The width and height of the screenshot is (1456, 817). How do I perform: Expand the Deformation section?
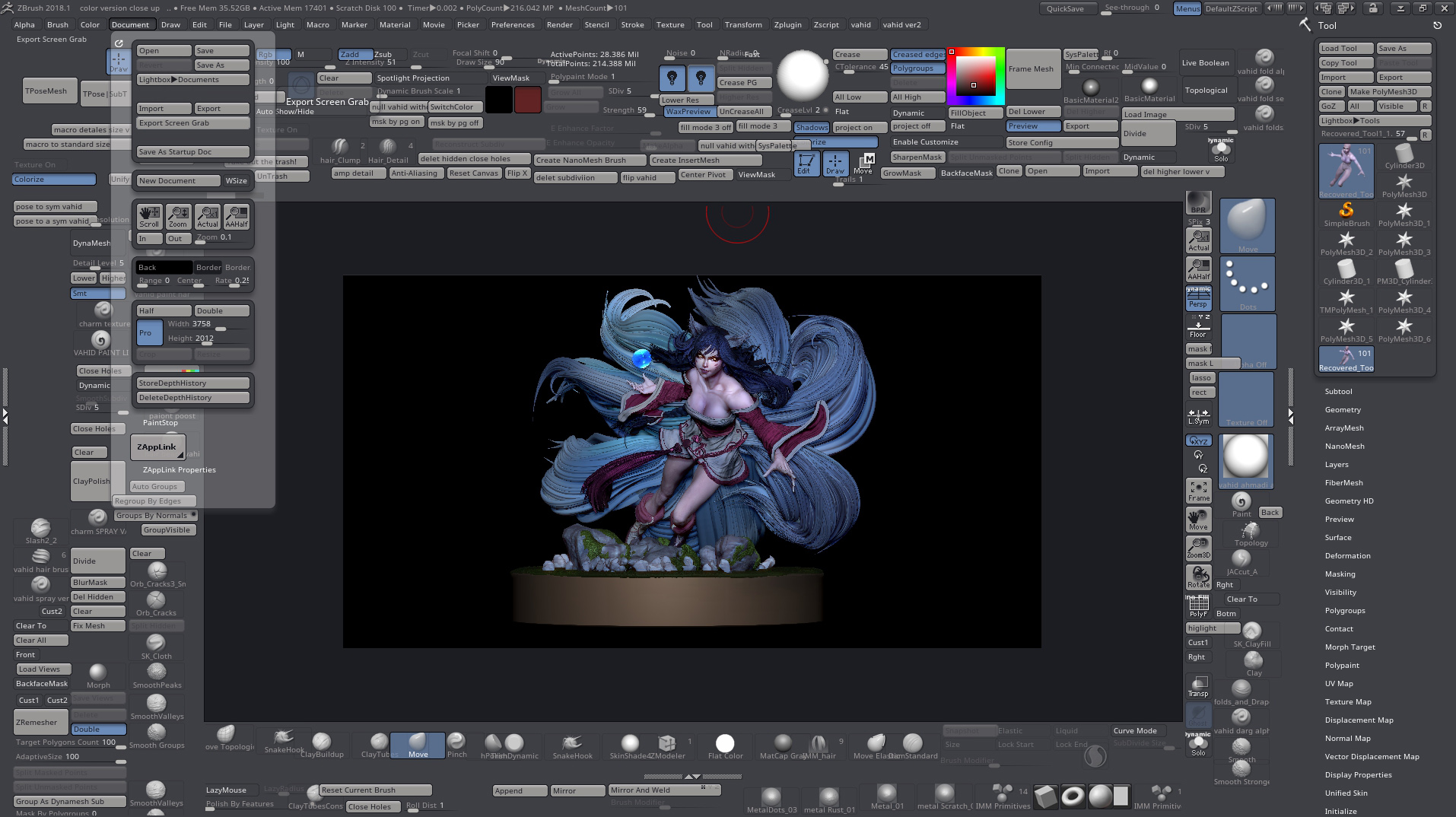coord(1347,556)
